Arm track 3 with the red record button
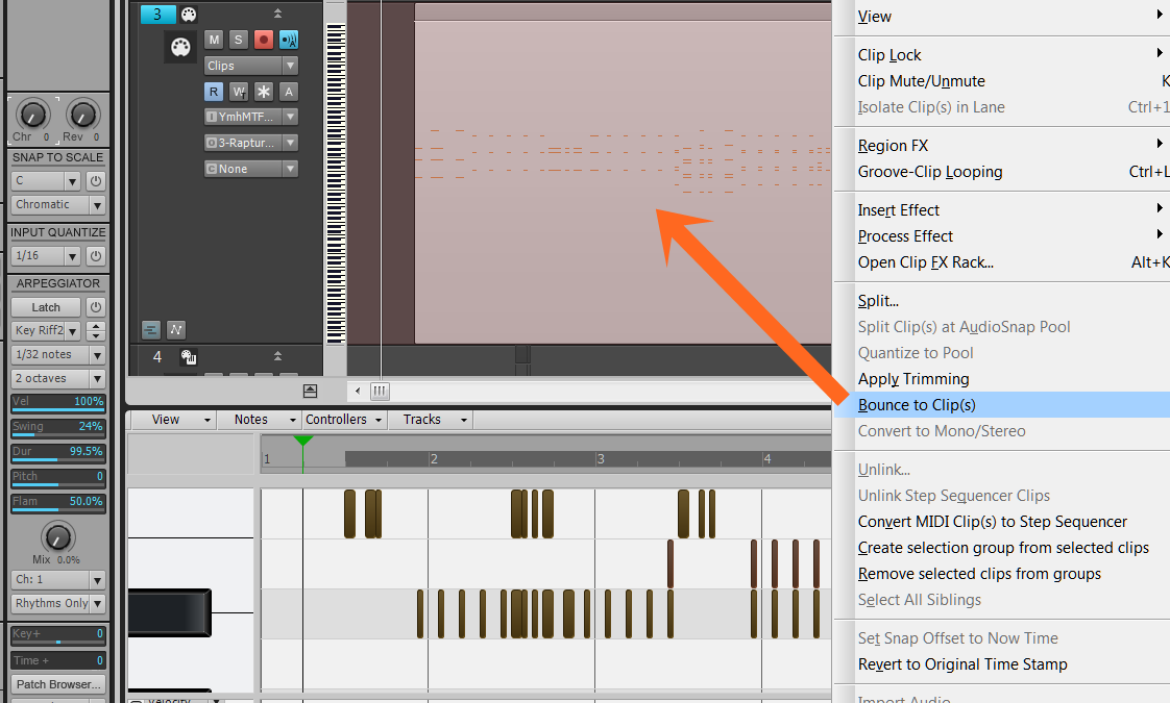This screenshot has height=703, width=1170. pyautogui.click(x=263, y=40)
